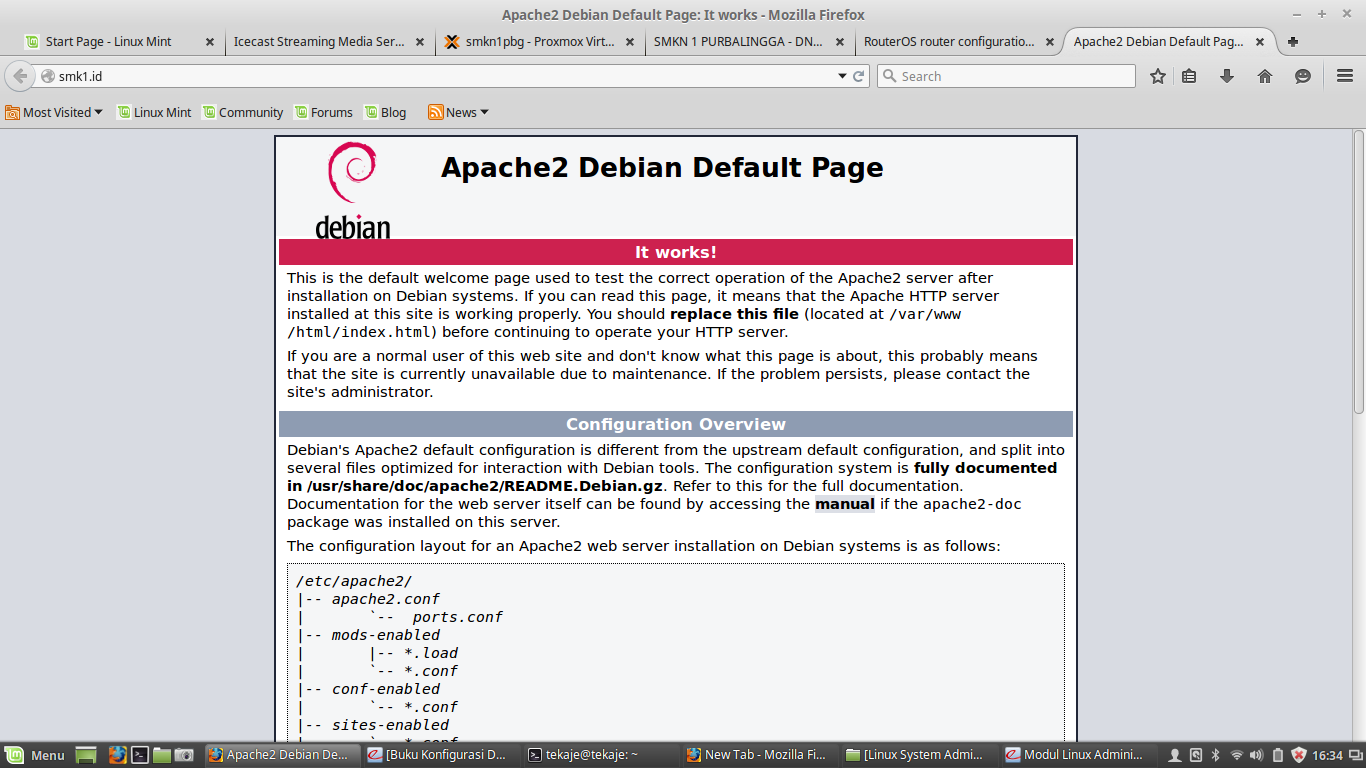Viewport: 1366px width, 768px height.
Task: Expand the Most Visited bookmarks dropdown
Action: (x=54, y=112)
